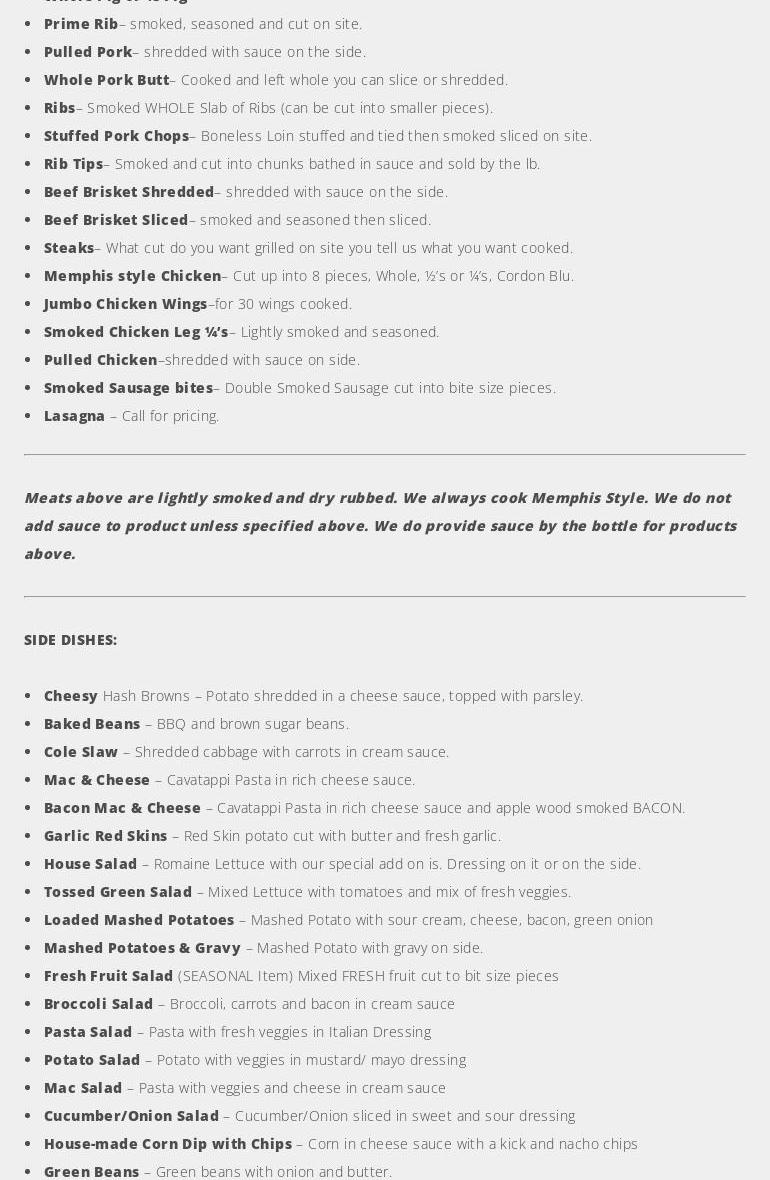
Task: Click 'Smoked Sausage bites' item name
Action: pyautogui.click(x=128, y=387)
